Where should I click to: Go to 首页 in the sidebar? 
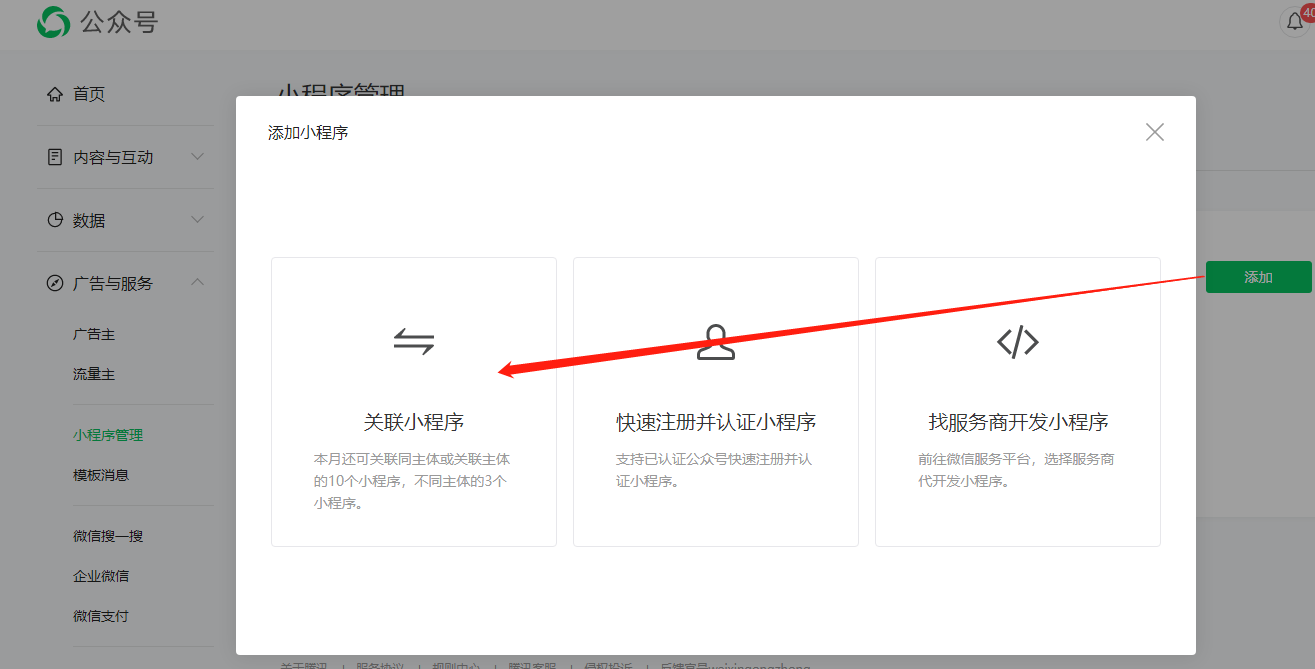(89, 94)
